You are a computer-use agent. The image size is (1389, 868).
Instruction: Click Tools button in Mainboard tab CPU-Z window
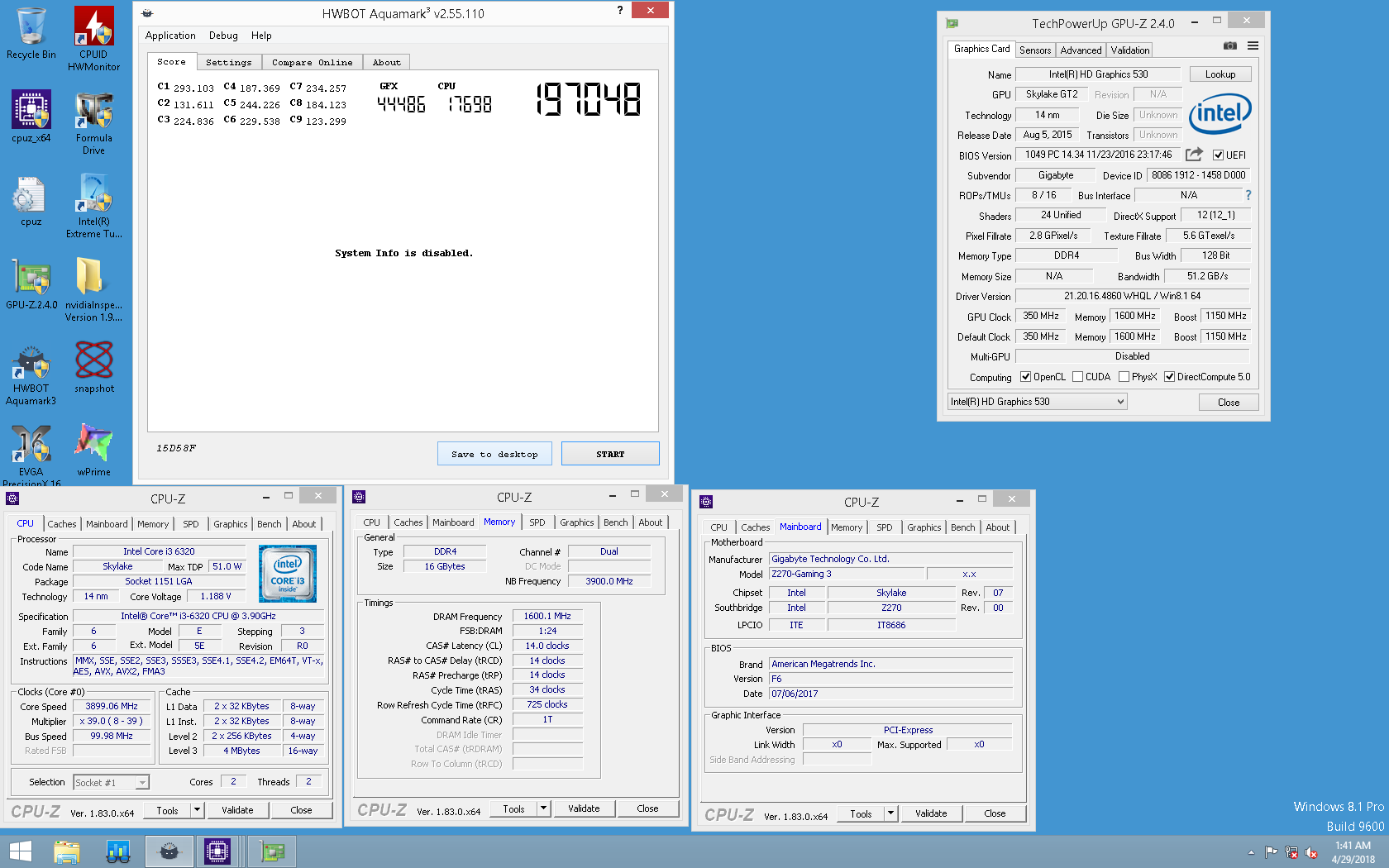(x=861, y=813)
